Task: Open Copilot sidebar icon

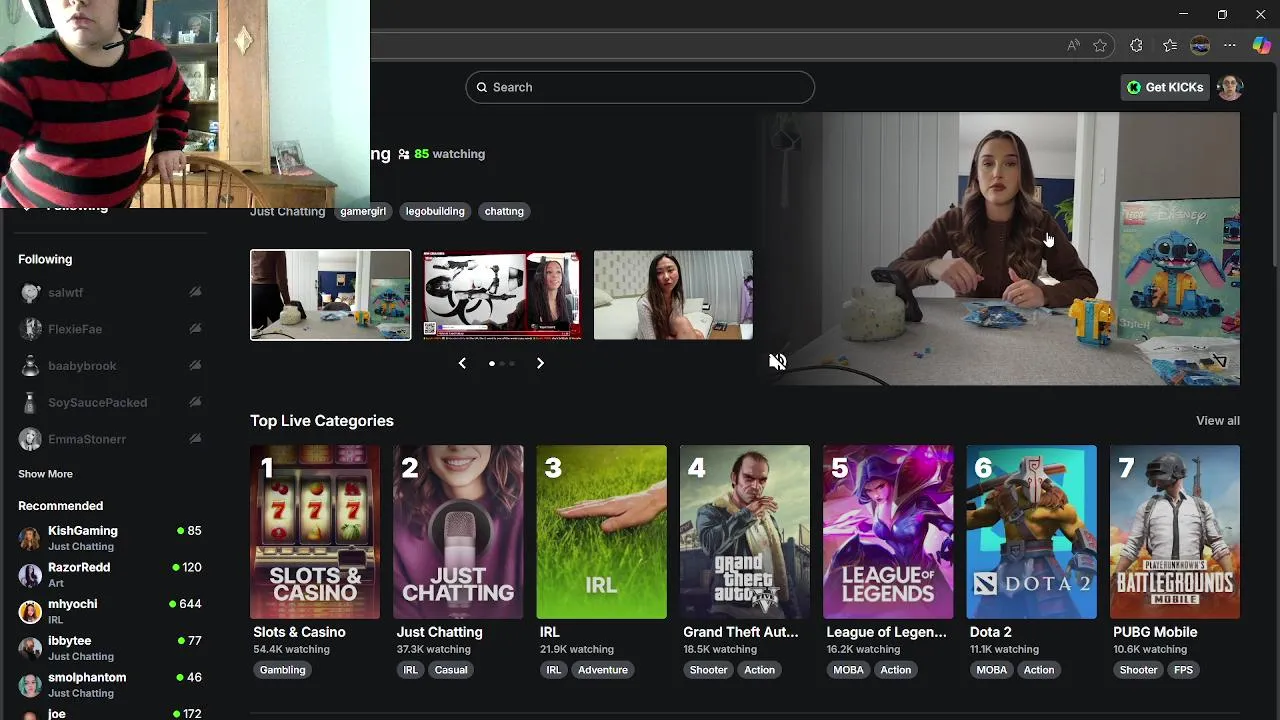Action: [1262, 45]
